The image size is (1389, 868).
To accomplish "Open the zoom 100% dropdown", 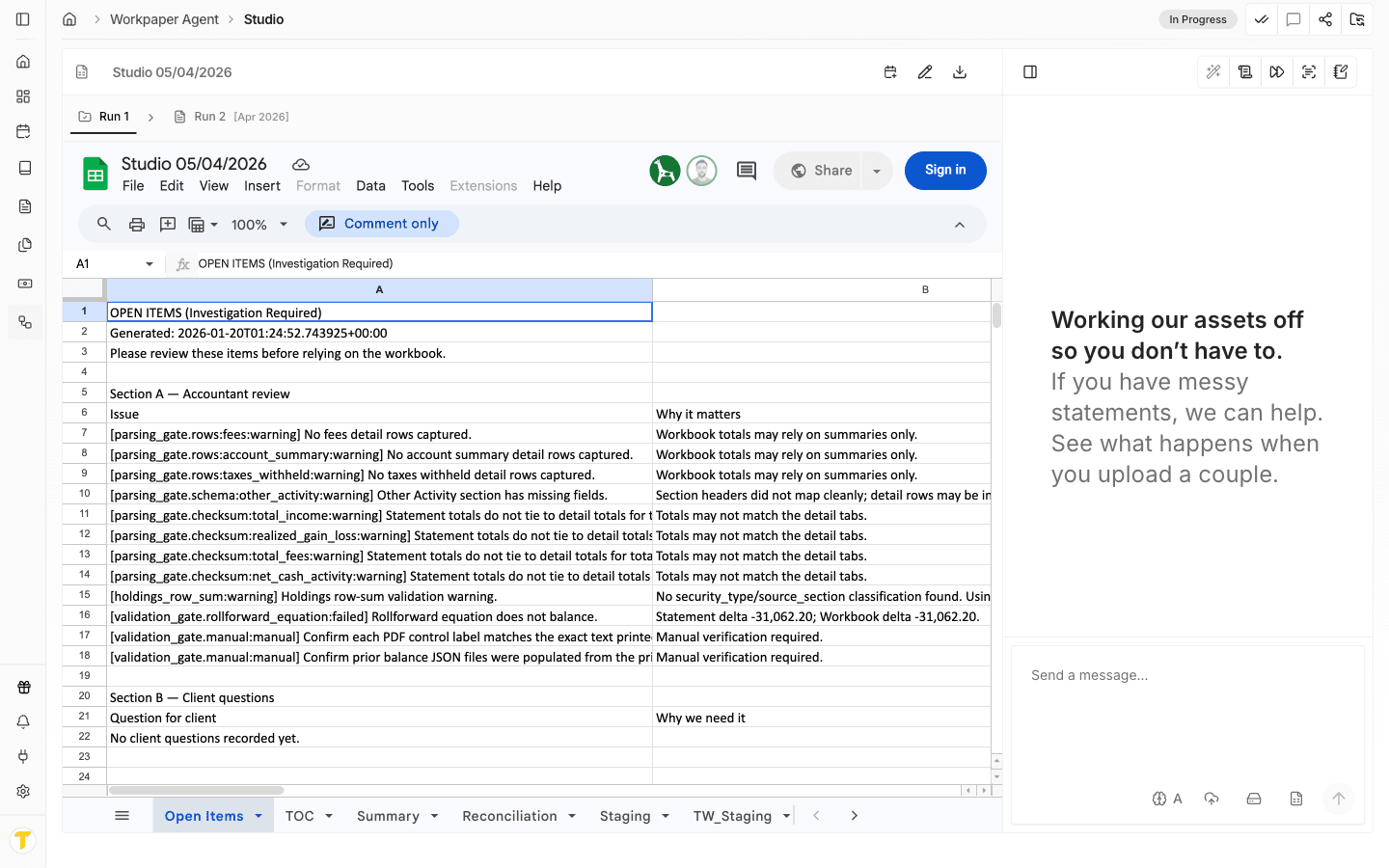I will coord(259,225).
